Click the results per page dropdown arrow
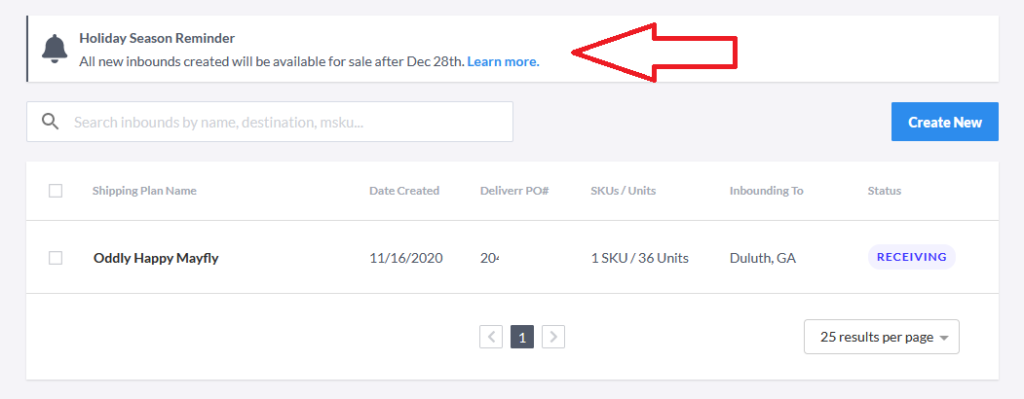This screenshot has height=399, width=1024. click(943, 338)
